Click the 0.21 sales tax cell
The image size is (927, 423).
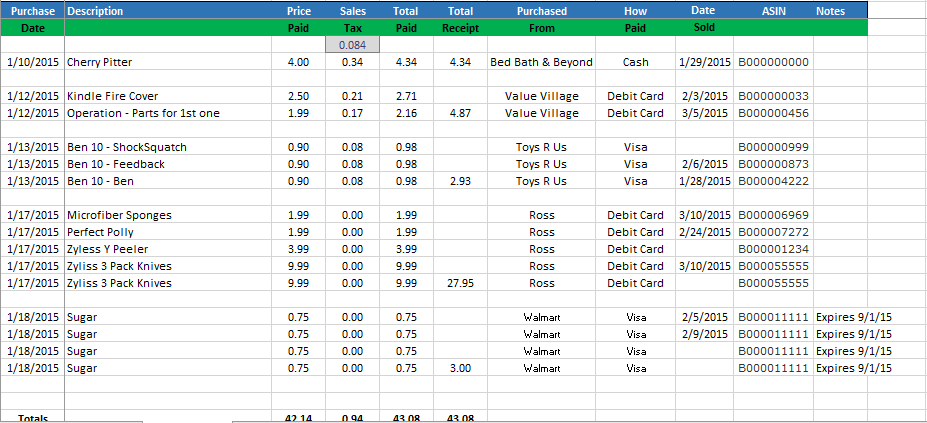coord(352,96)
